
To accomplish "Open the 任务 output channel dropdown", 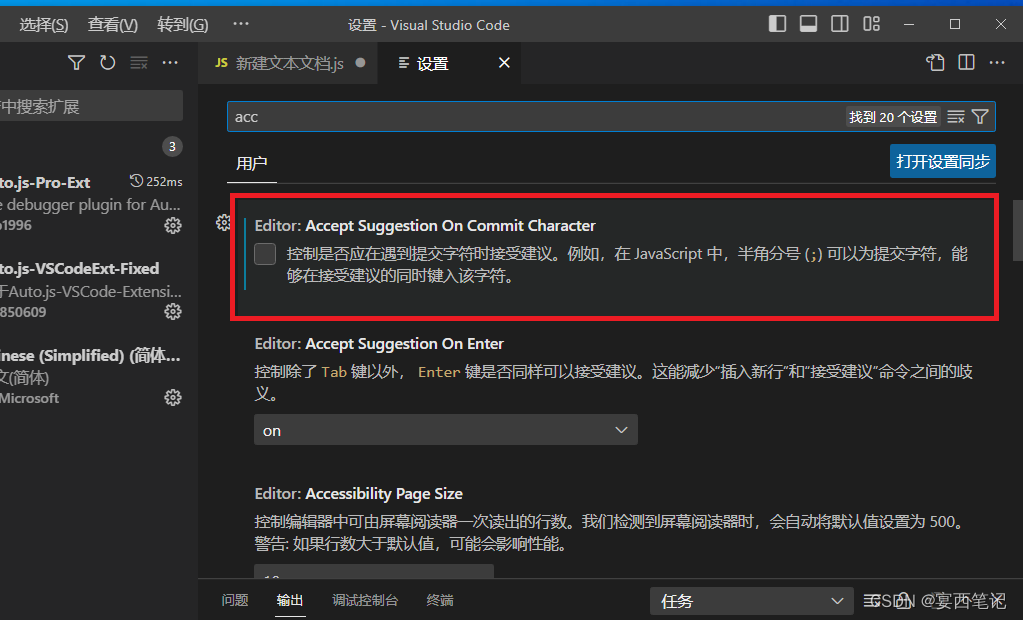I will click(x=752, y=601).
